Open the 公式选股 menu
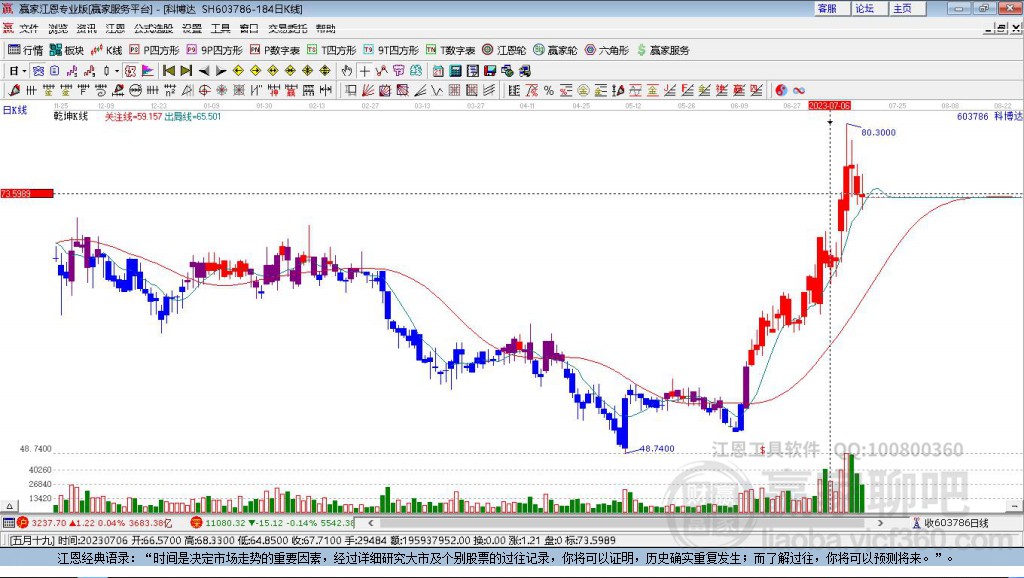1024x578 pixels. click(x=153, y=28)
